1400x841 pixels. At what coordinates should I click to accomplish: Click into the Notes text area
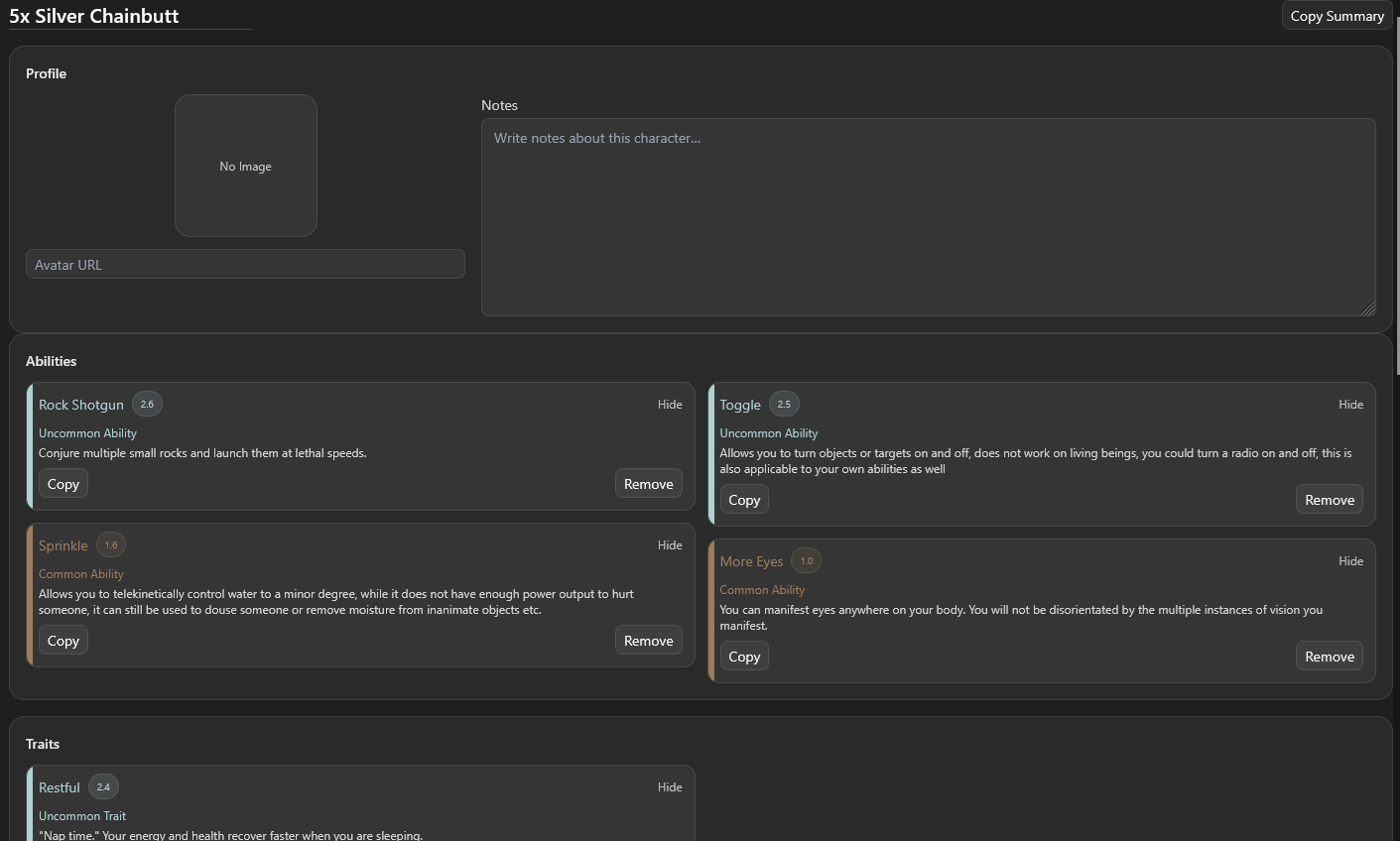tap(929, 217)
